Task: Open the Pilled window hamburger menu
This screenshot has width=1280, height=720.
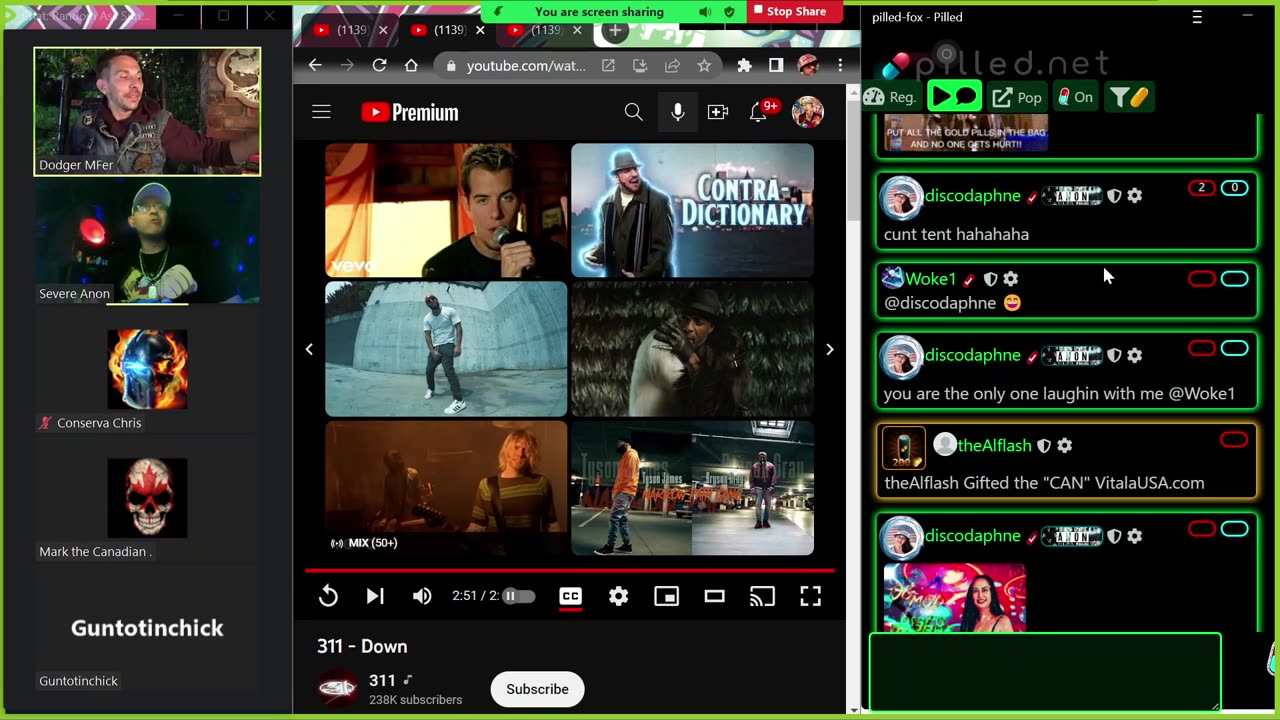Action: (1197, 17)
